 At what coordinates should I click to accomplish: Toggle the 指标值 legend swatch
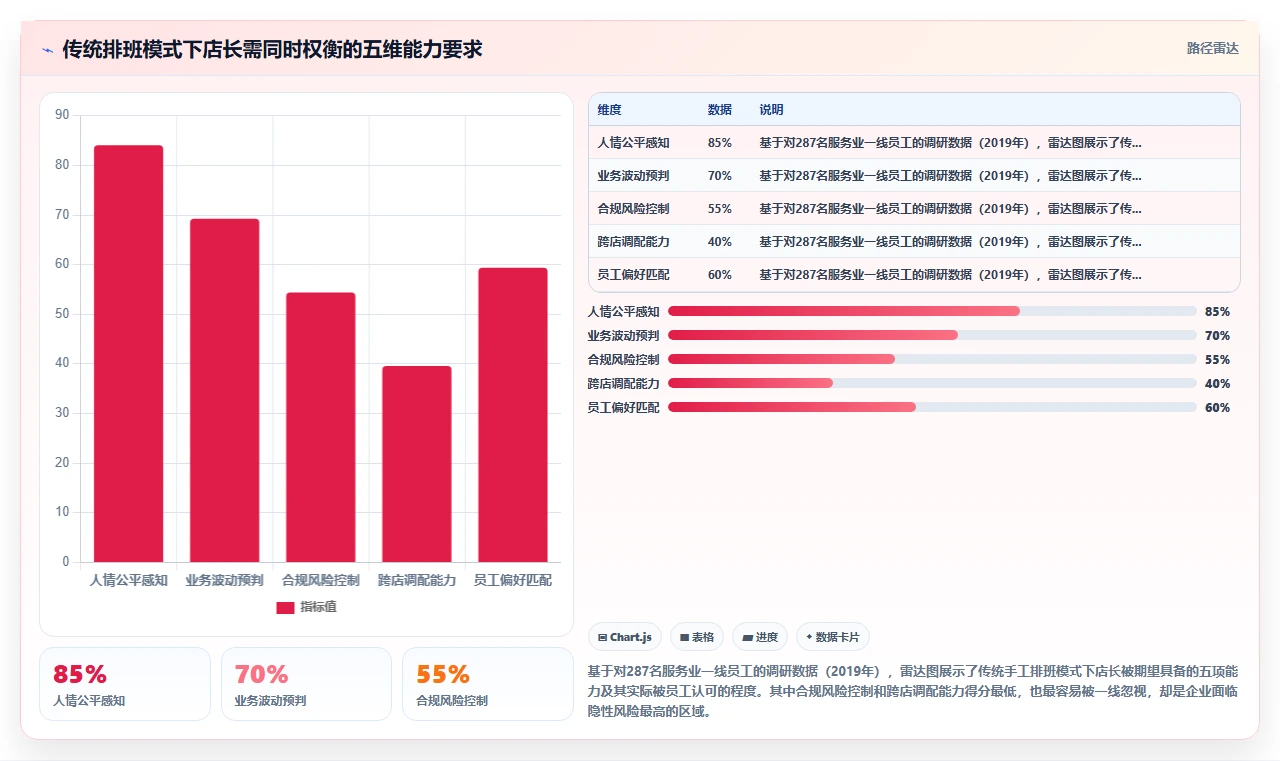click(x=285, y=607)
